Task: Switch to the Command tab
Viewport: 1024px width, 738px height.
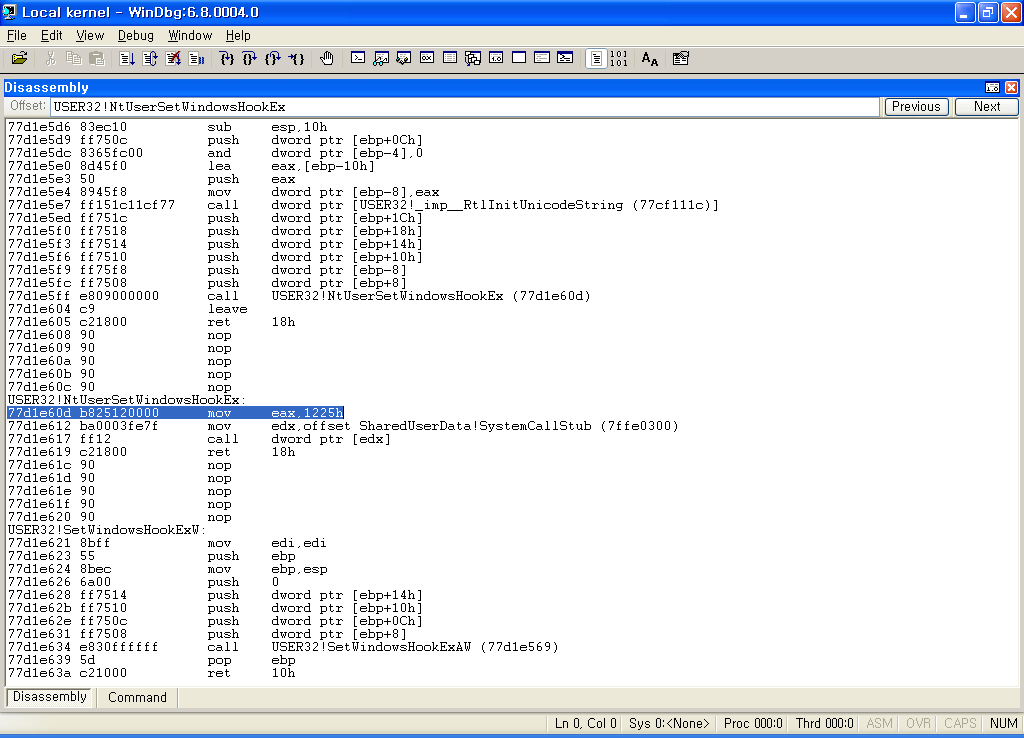Action: pos(137,698)
